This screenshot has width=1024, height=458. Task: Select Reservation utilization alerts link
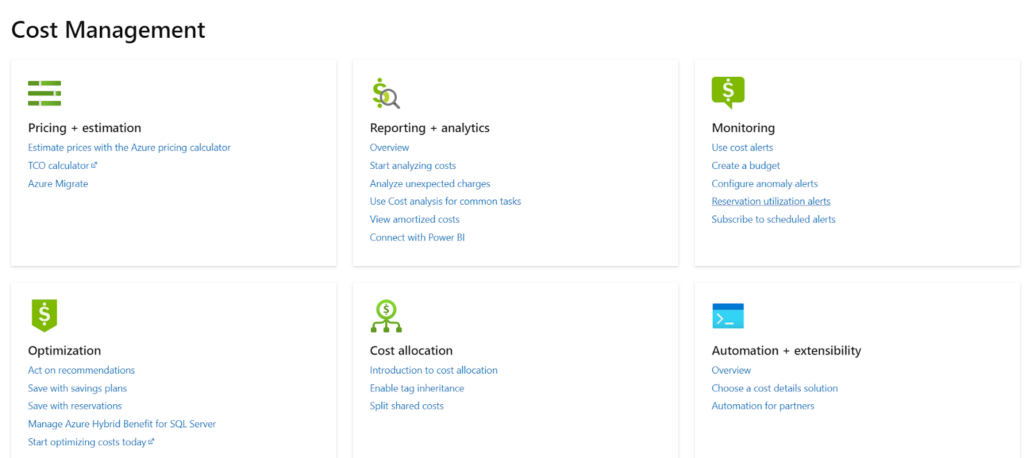[771, 201]
